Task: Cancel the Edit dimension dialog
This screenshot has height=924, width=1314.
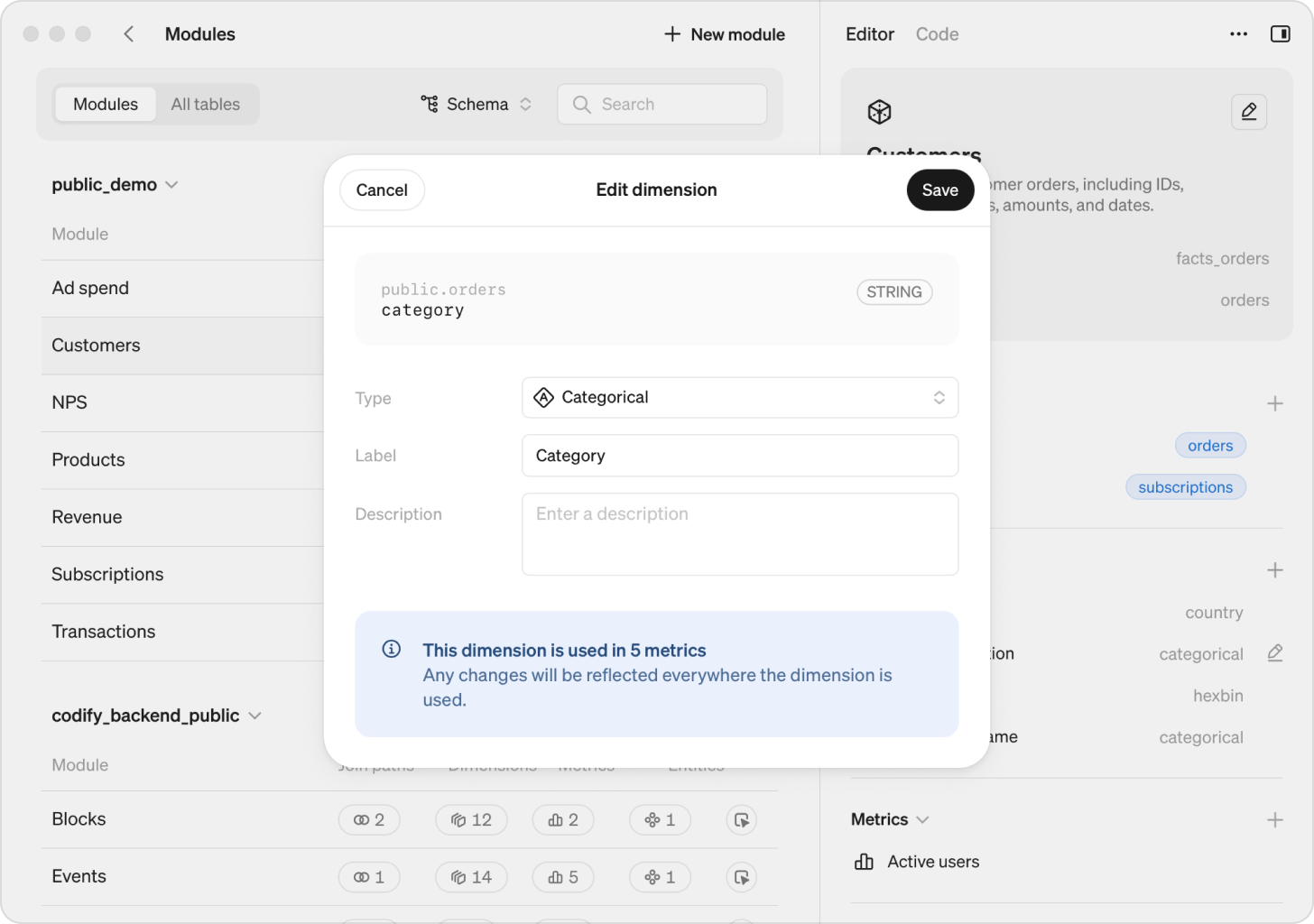Action: coord(382,189)
